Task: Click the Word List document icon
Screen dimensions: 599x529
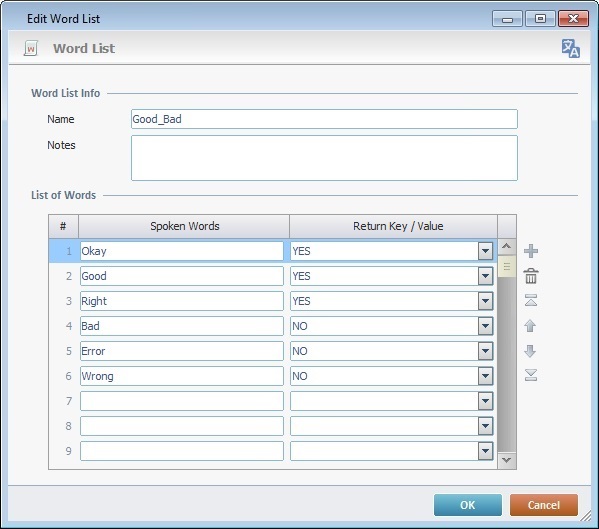Action: click(x=31, y=49)
